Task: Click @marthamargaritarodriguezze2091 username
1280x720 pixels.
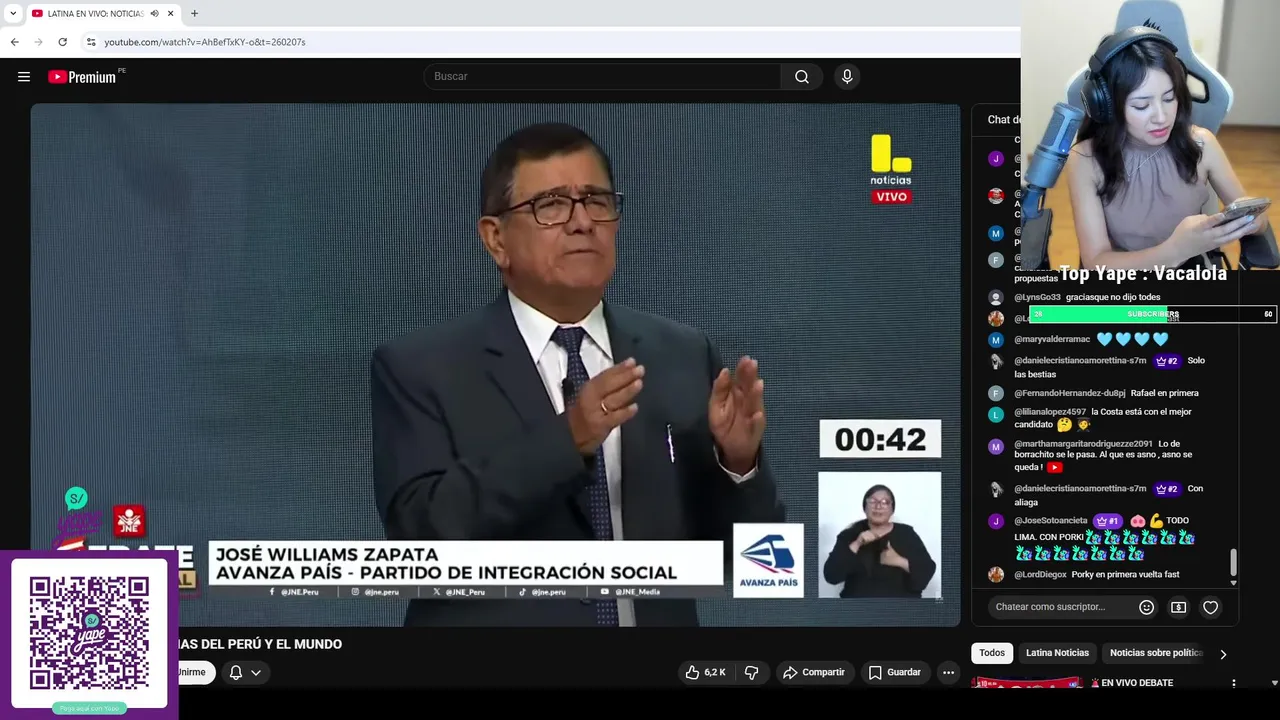Action: pos(1083,444)
